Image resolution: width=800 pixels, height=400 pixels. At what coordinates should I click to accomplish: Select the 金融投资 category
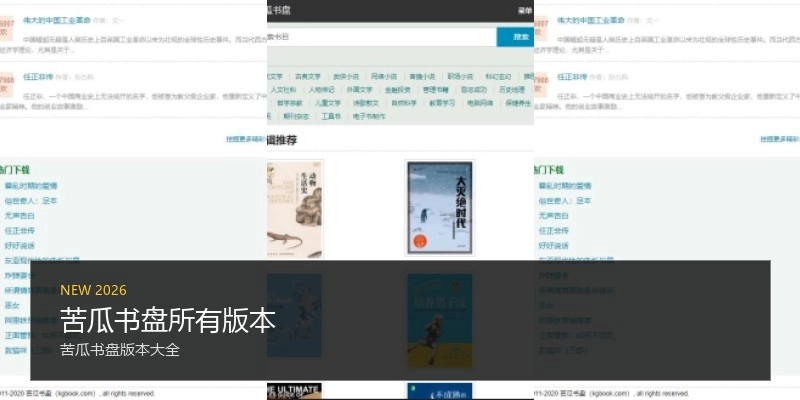pyautogui.click(x=397, y=90)
